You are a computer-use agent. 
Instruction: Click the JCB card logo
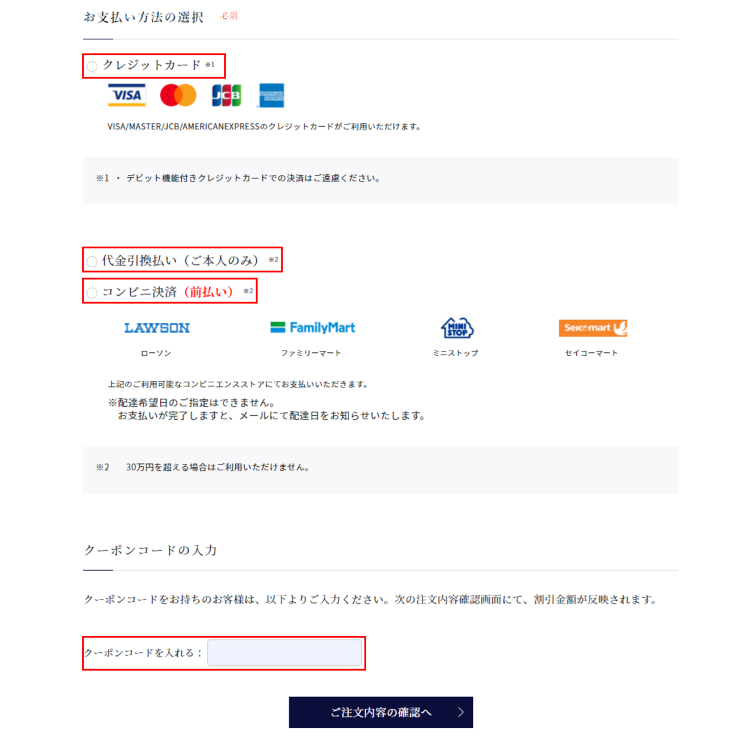click(227, 95)
